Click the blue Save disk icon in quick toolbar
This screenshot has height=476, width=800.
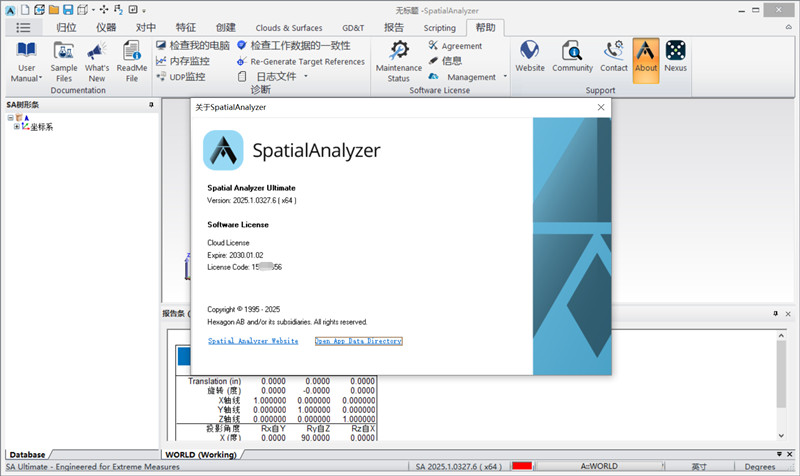click(68, 9)
